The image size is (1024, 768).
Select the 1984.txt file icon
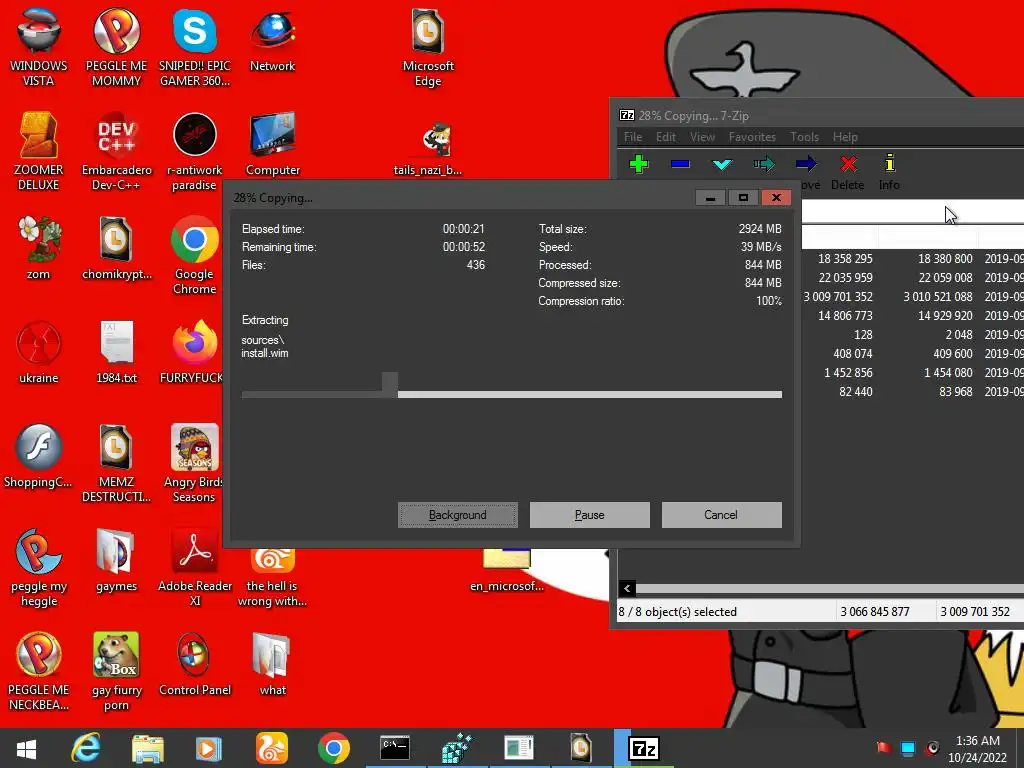click(x=116, y=353)
